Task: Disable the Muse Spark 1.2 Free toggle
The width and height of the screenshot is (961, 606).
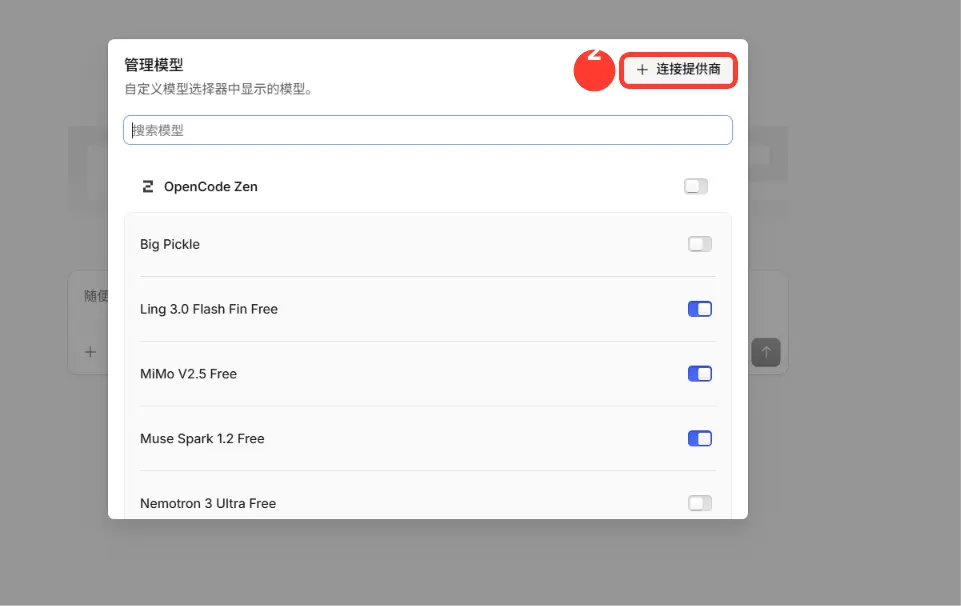Action: [699, 439]
